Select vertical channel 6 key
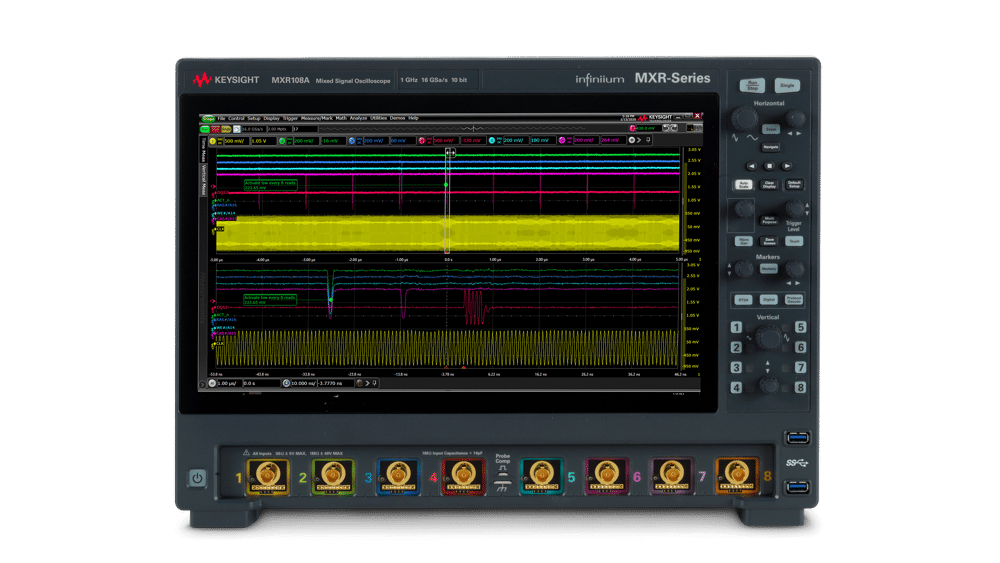The width and height of the screenshot is (1000, 563). pos(800,347)
